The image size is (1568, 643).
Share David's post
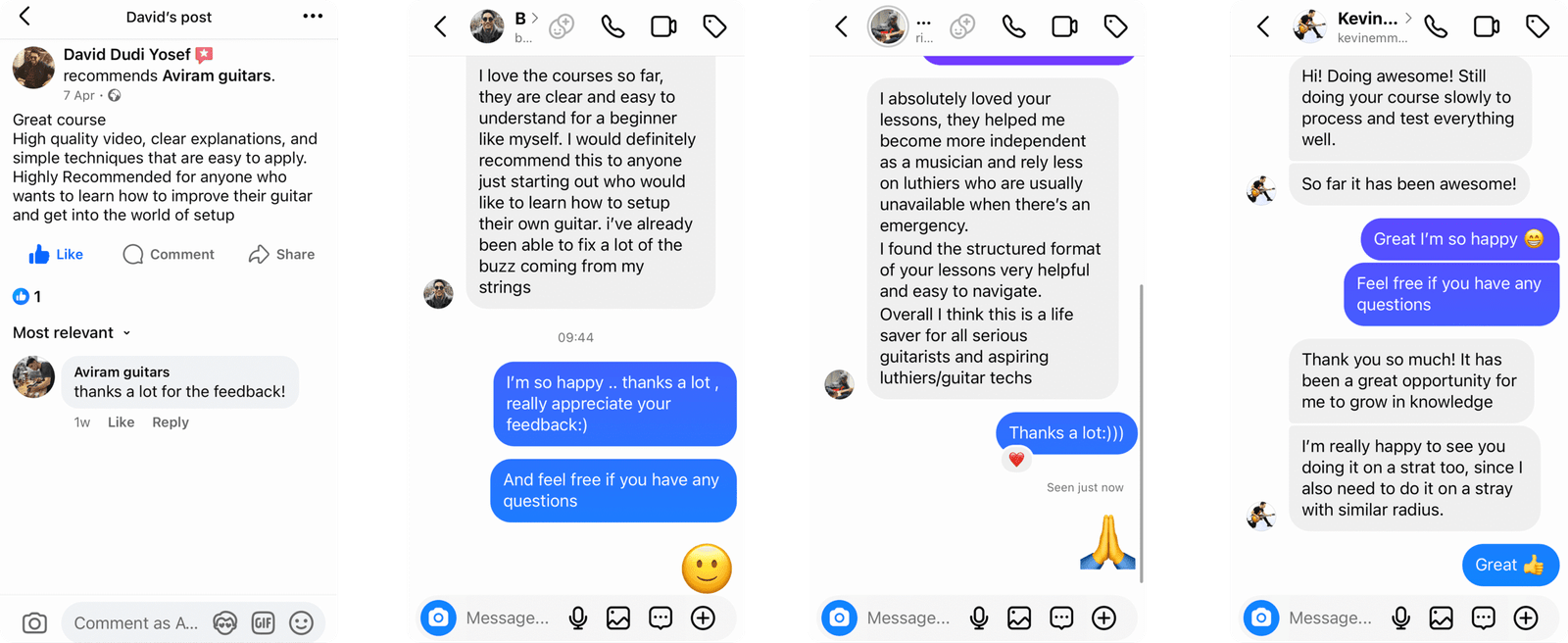pos(282,255)
